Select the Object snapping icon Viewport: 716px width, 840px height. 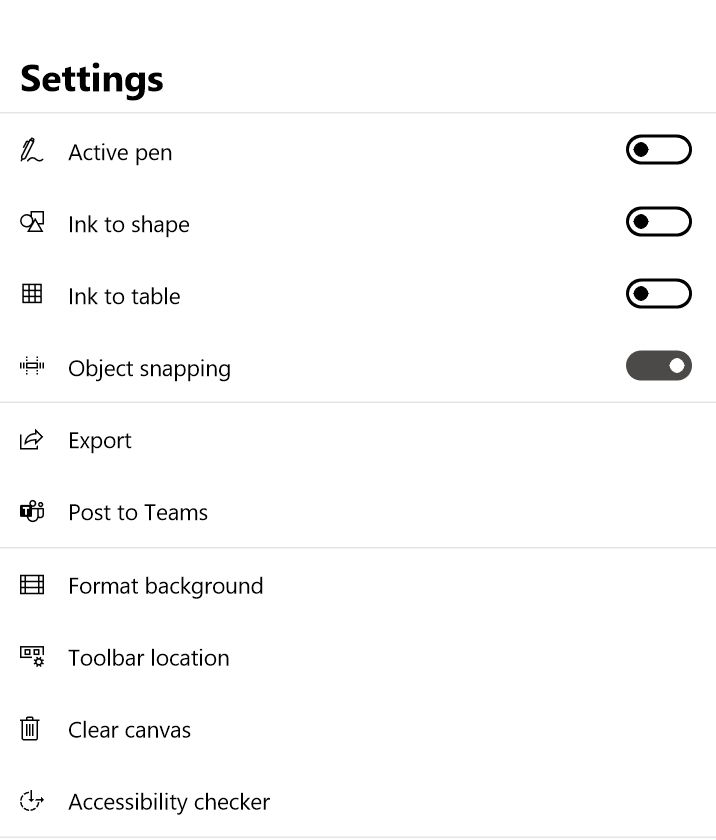pos(31,368)
